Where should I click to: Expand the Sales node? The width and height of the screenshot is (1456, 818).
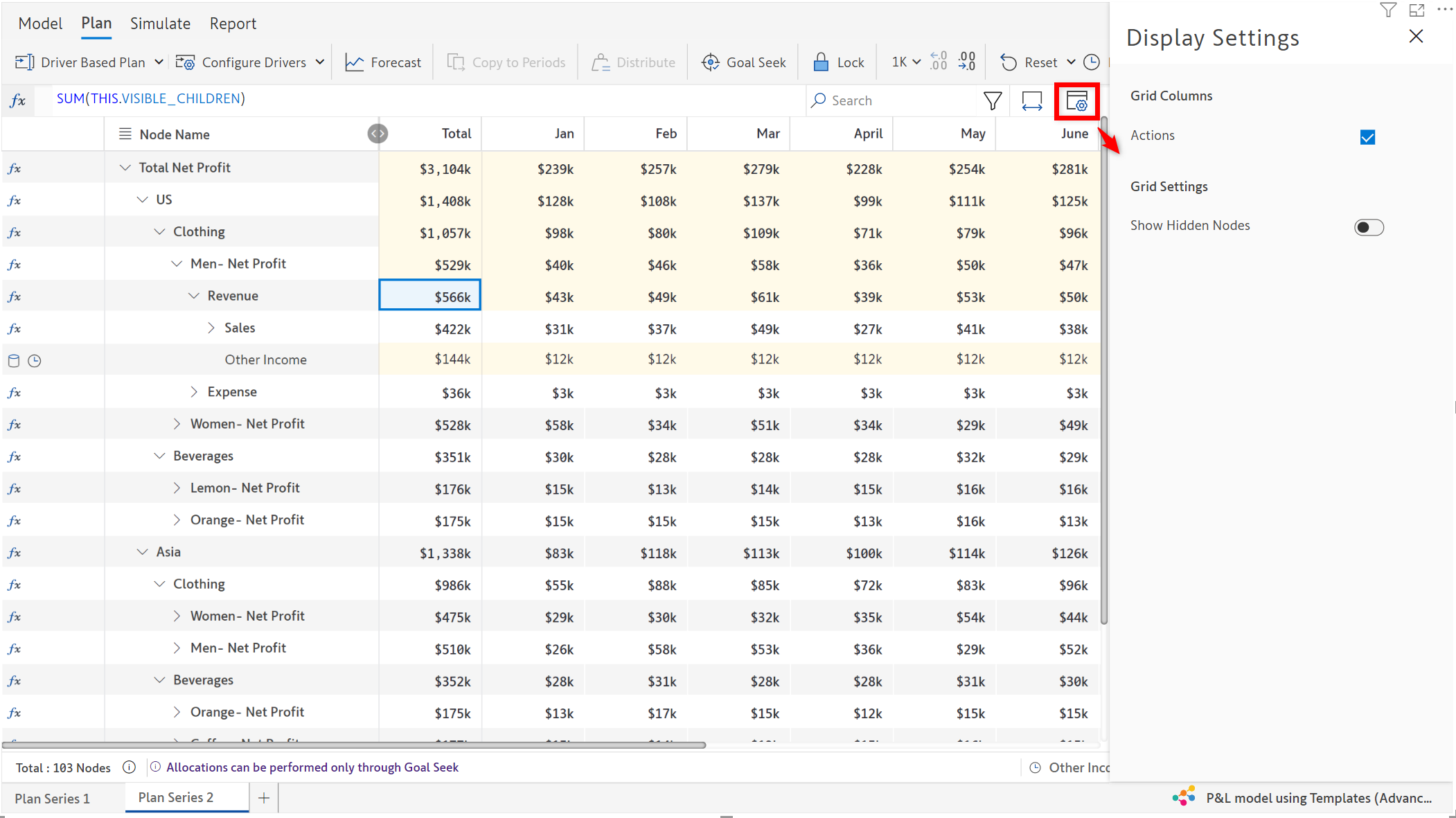coord(211,328)
